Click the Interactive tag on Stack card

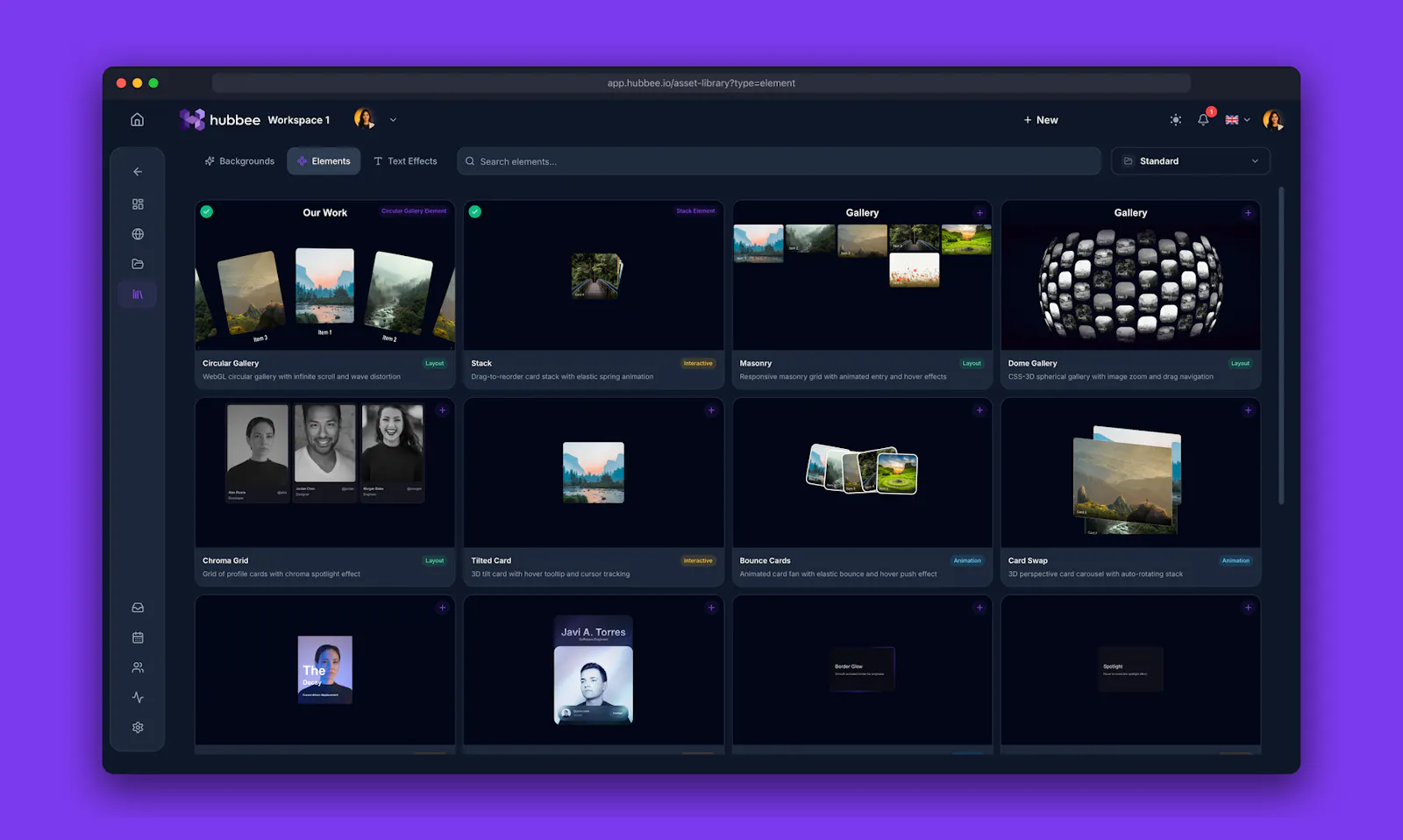[x=698, y=363]
